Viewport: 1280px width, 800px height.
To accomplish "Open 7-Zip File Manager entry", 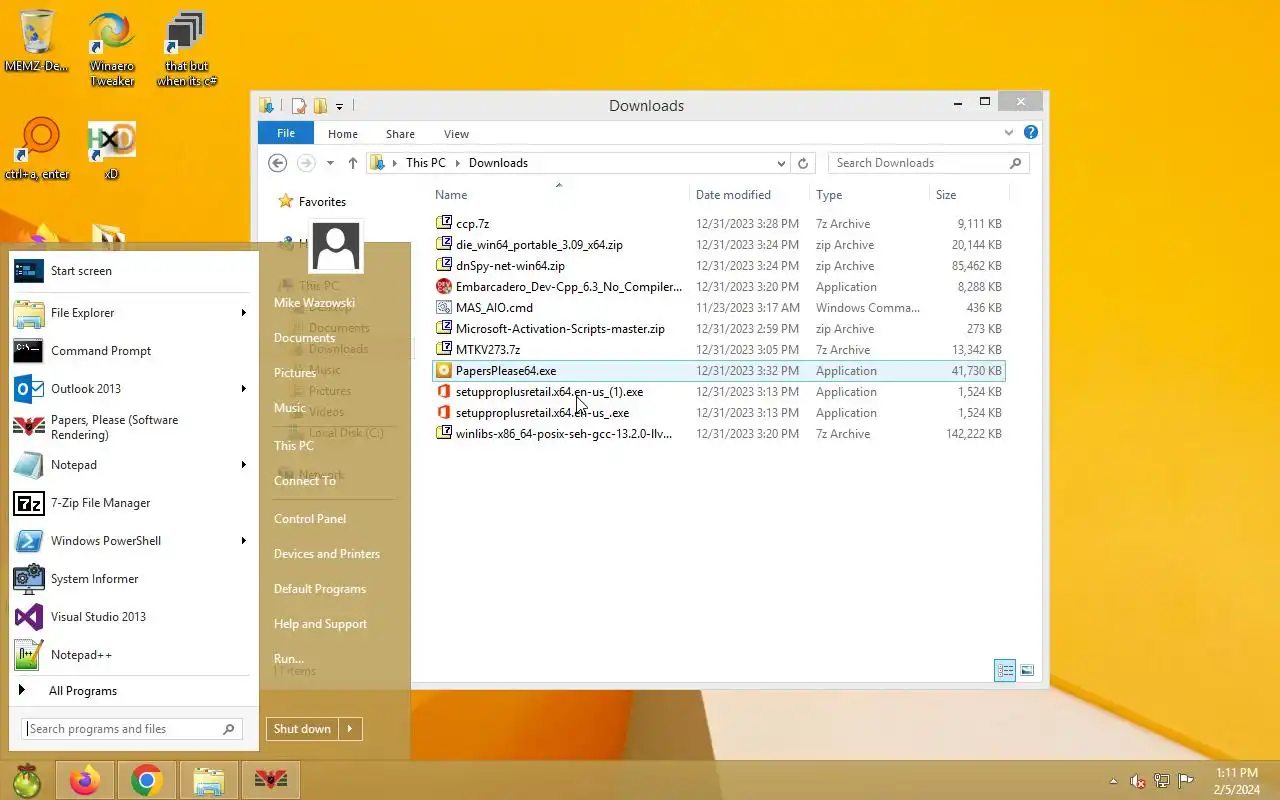I will 131,503.
